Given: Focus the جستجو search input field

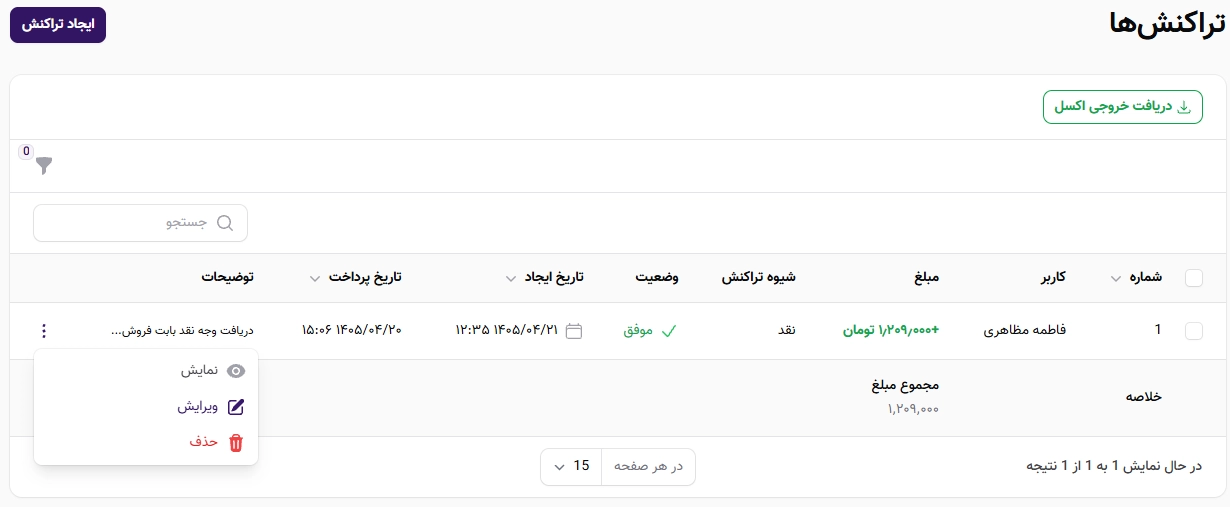Looking at the screenshot, I should coord(140,223).
